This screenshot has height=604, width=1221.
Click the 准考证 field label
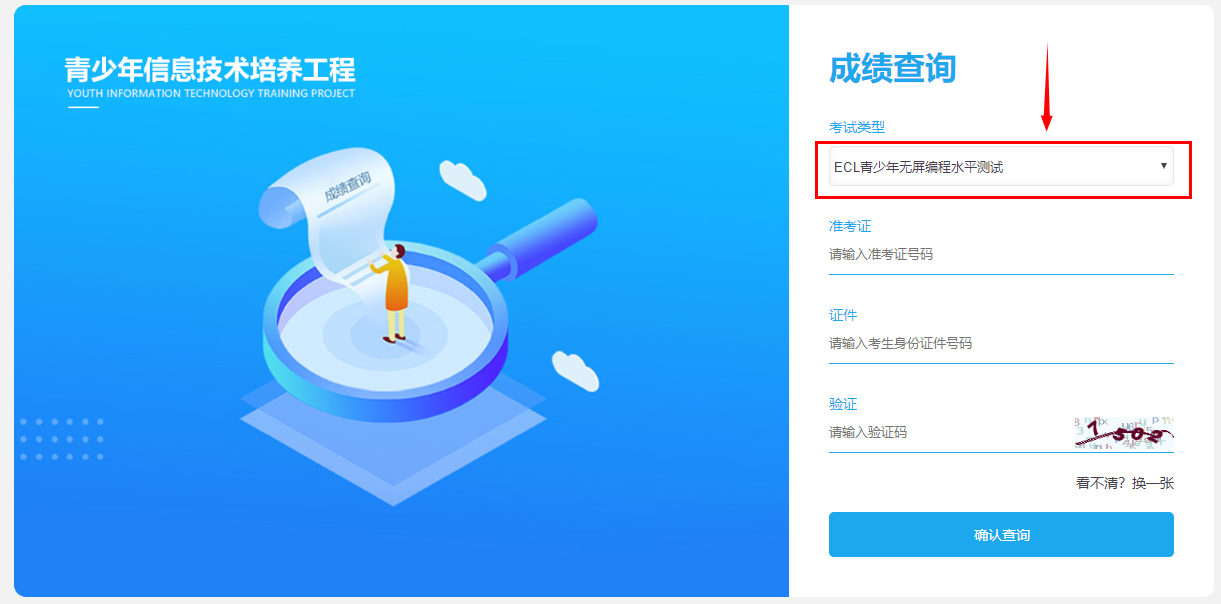pos(850,226)
